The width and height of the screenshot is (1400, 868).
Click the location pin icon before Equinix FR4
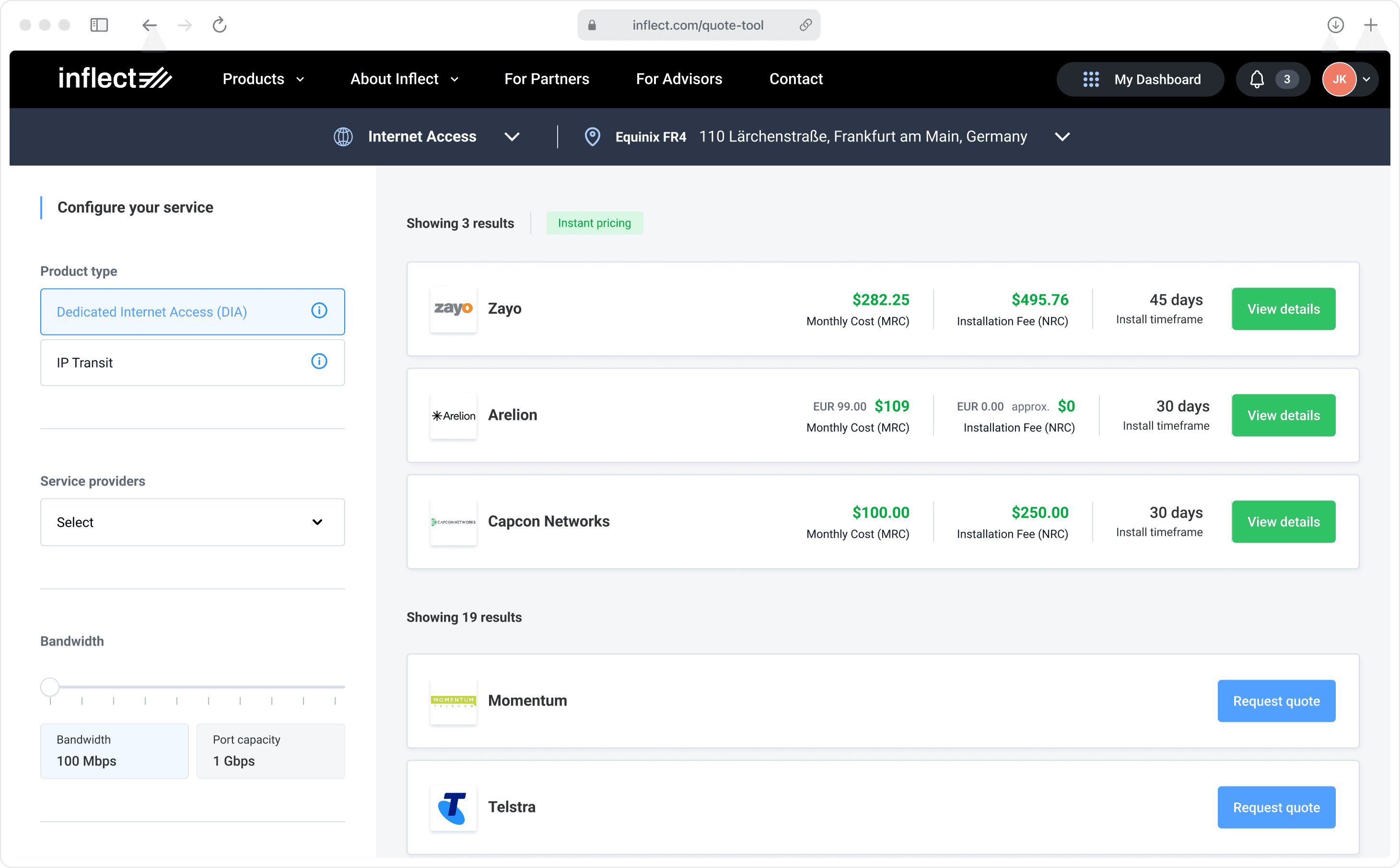tap(592, 137)
